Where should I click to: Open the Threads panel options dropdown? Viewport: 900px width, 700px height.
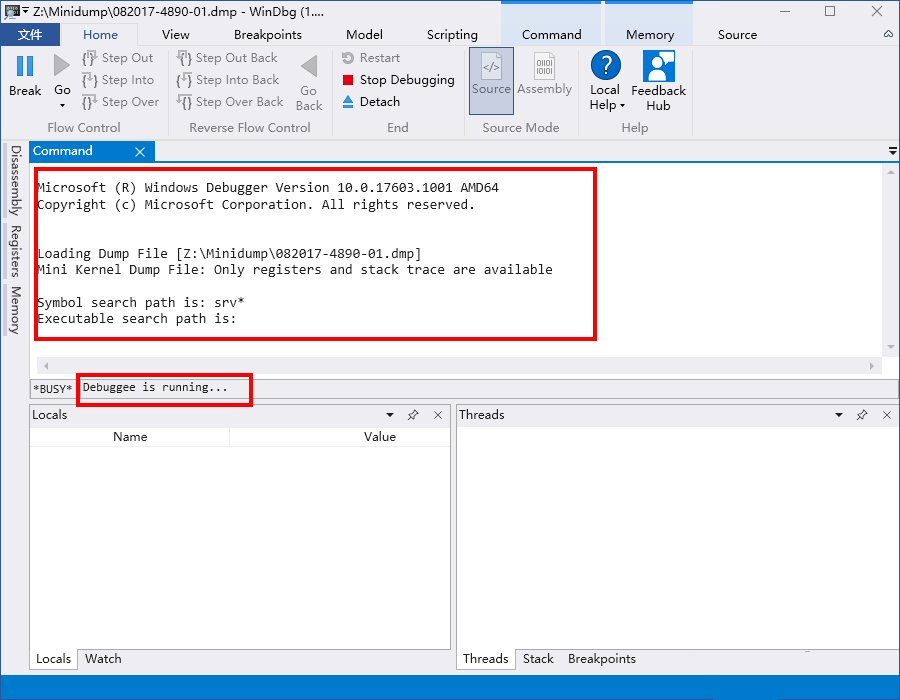click(838, 415)
